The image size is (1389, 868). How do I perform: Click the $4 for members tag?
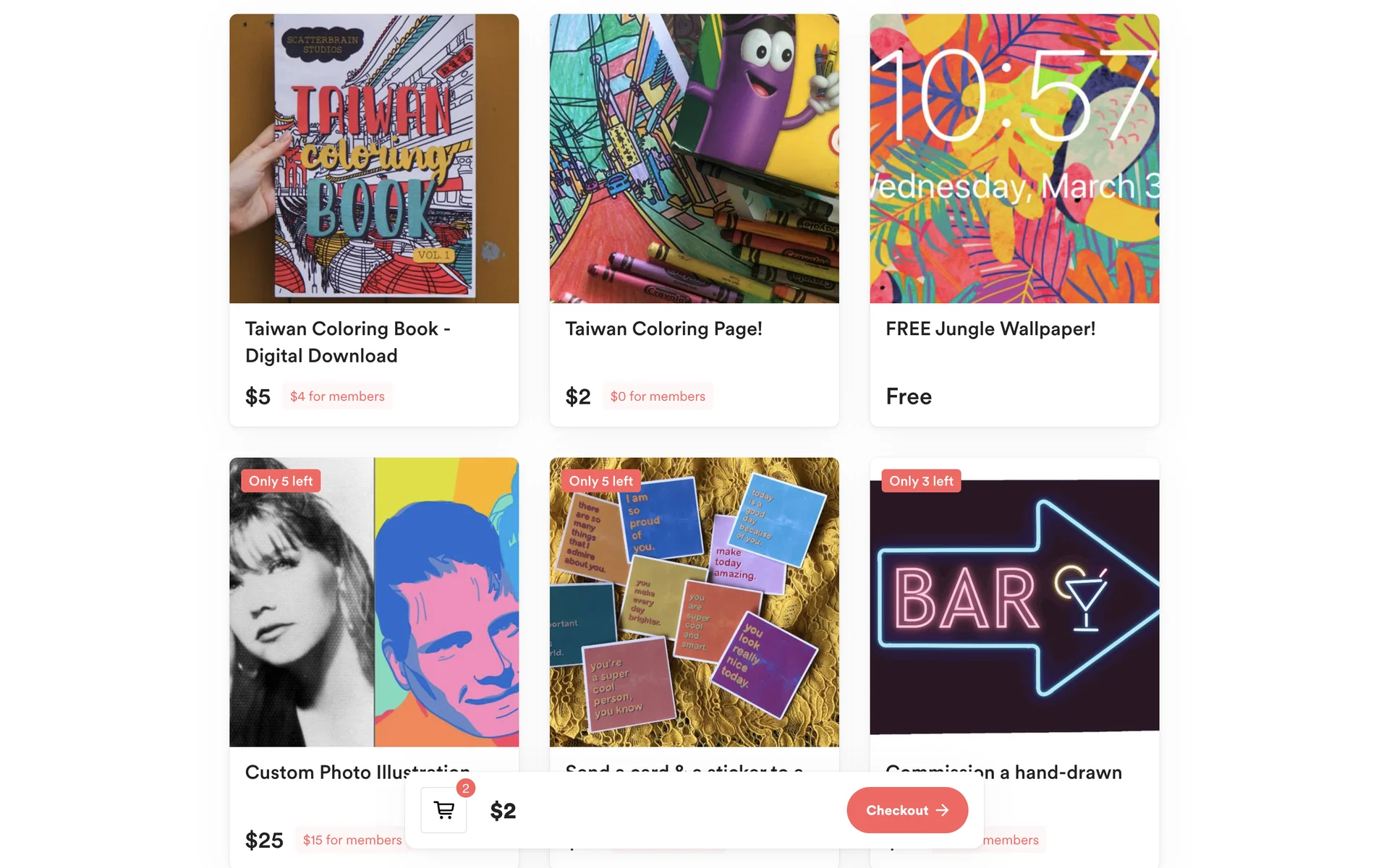click(x=337, y=396)
